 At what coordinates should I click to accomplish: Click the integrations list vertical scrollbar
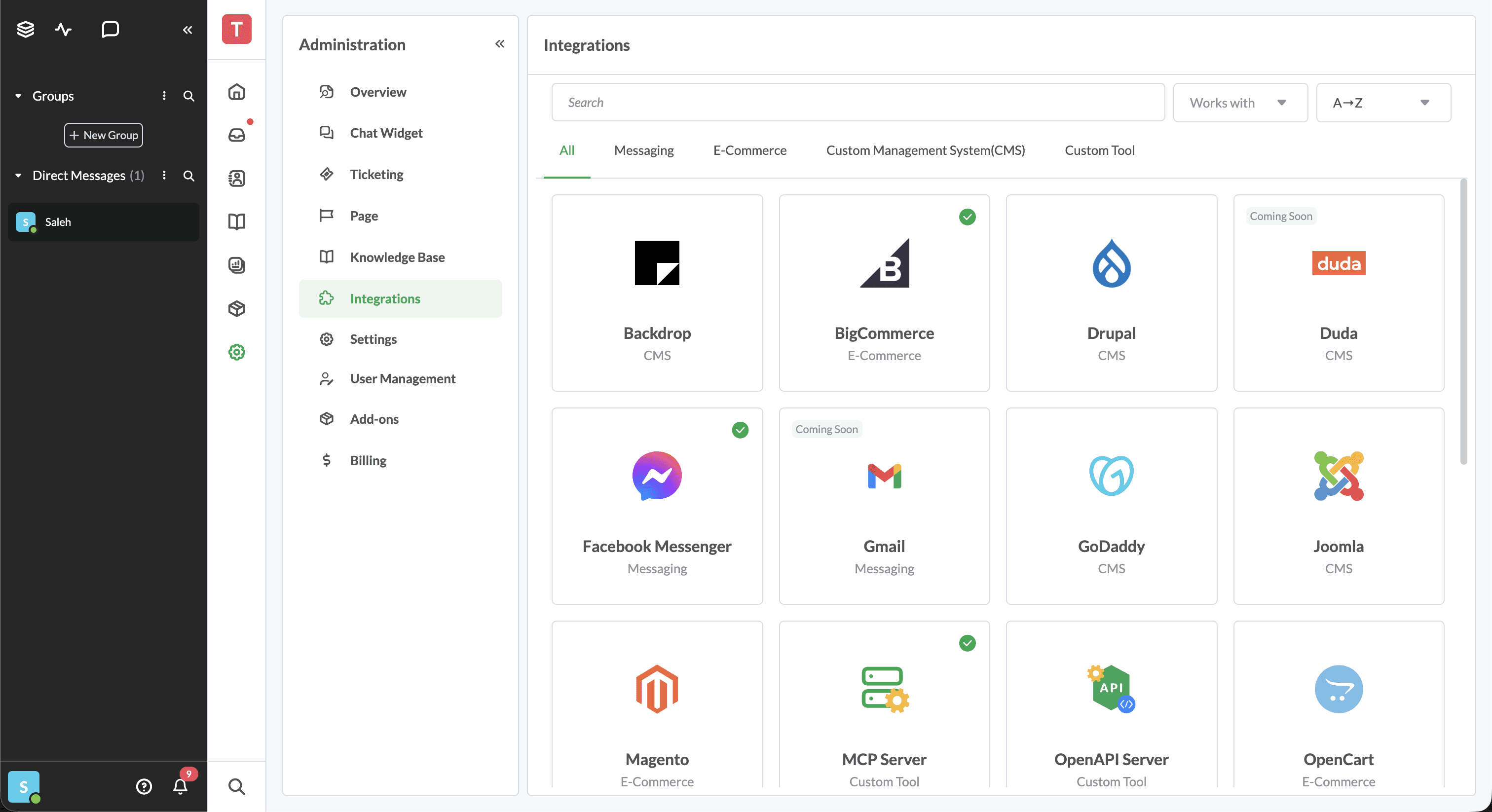coord(1463,322)
